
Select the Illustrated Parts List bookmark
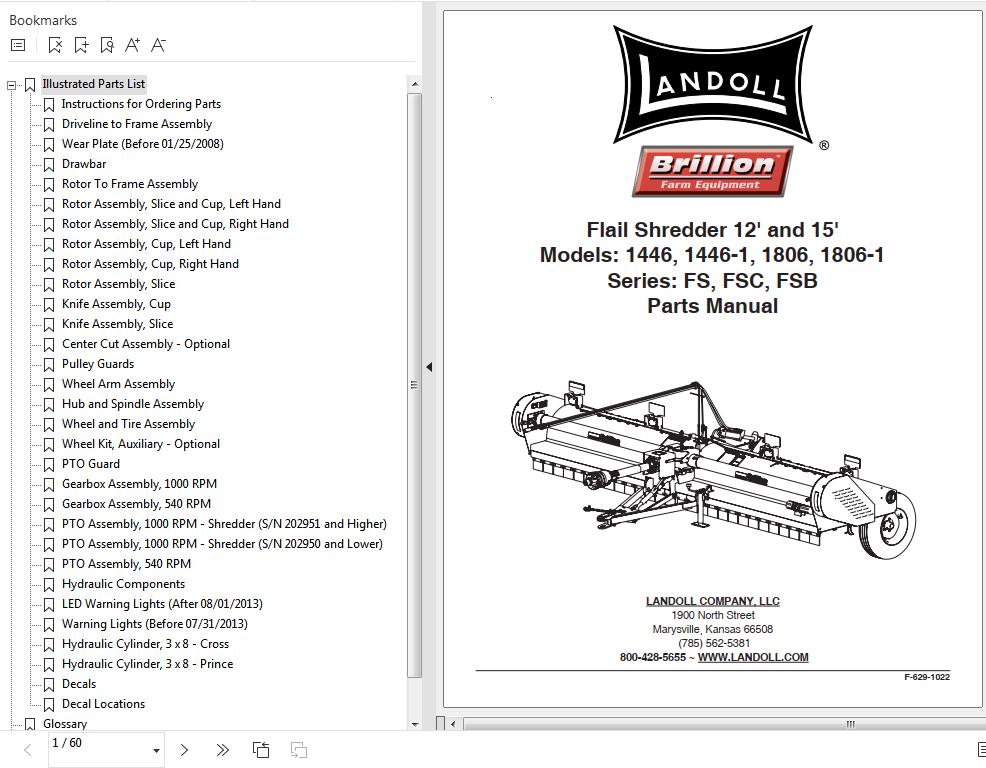click(94, 84)
